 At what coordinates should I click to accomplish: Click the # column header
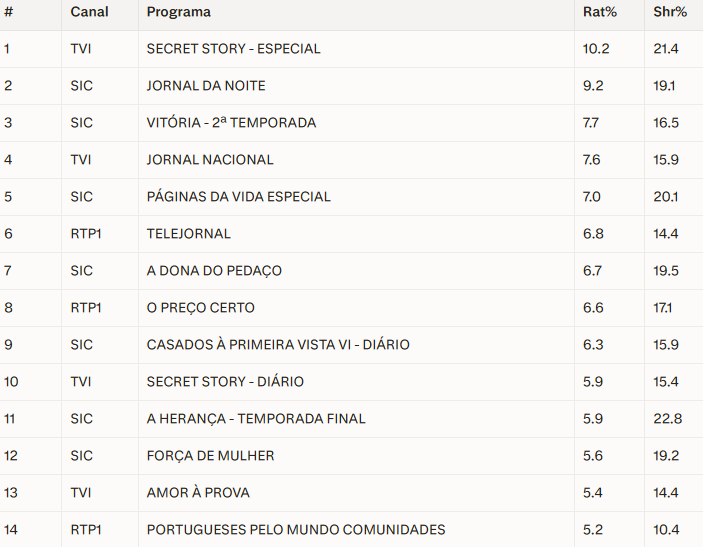coord(8,12)
